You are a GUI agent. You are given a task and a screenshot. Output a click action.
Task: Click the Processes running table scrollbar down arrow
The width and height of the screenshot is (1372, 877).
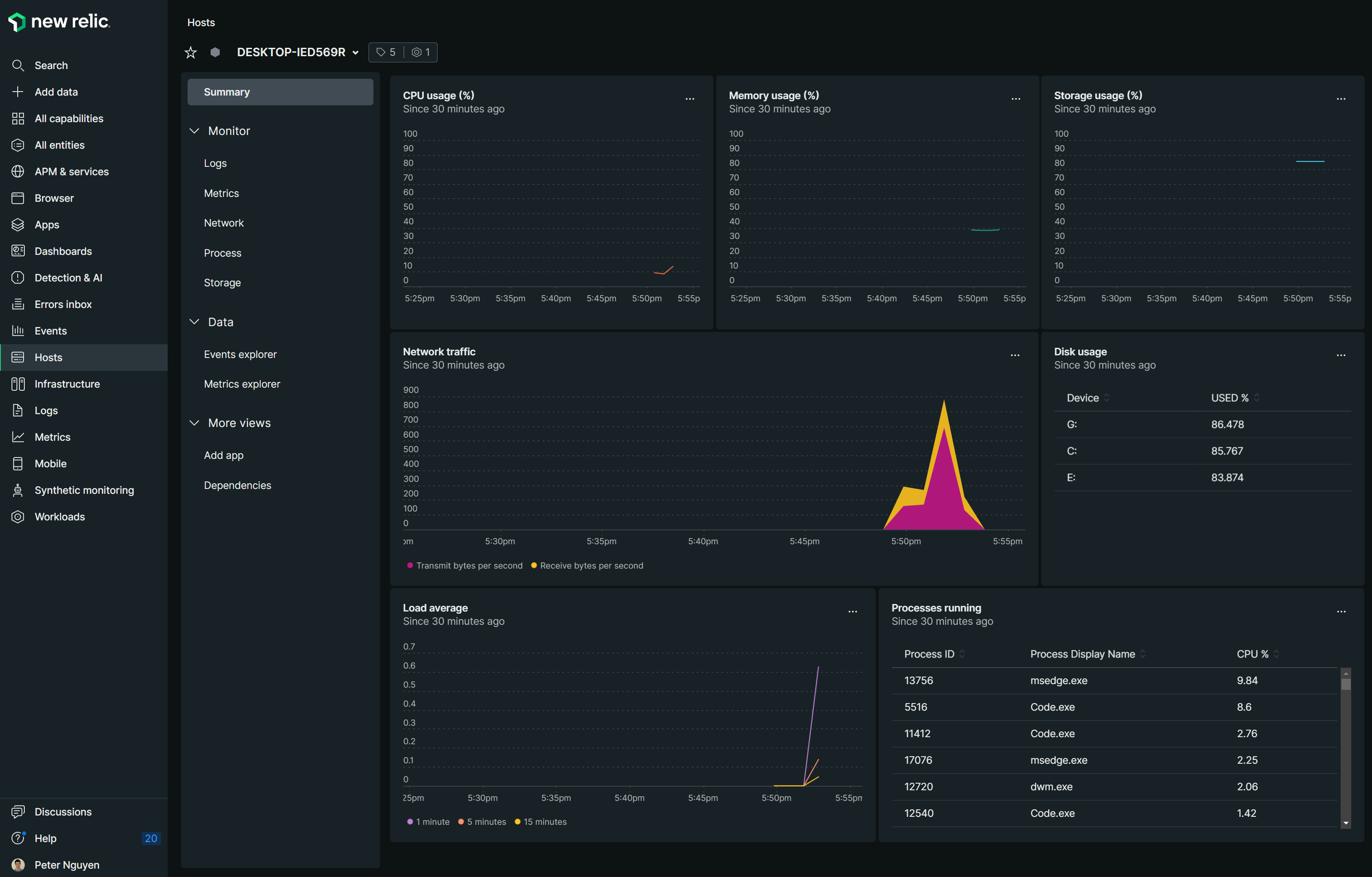(x=1346, y=823)
